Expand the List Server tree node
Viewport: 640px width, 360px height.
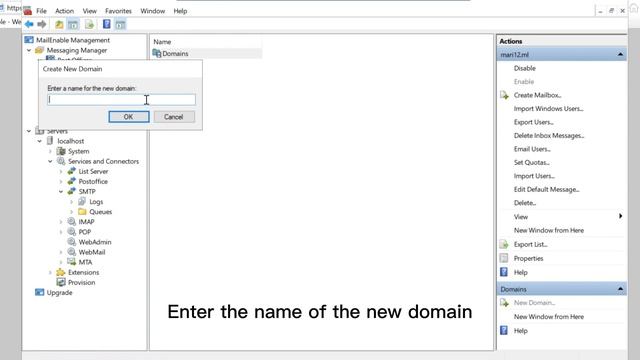click(x=61, y=171)
